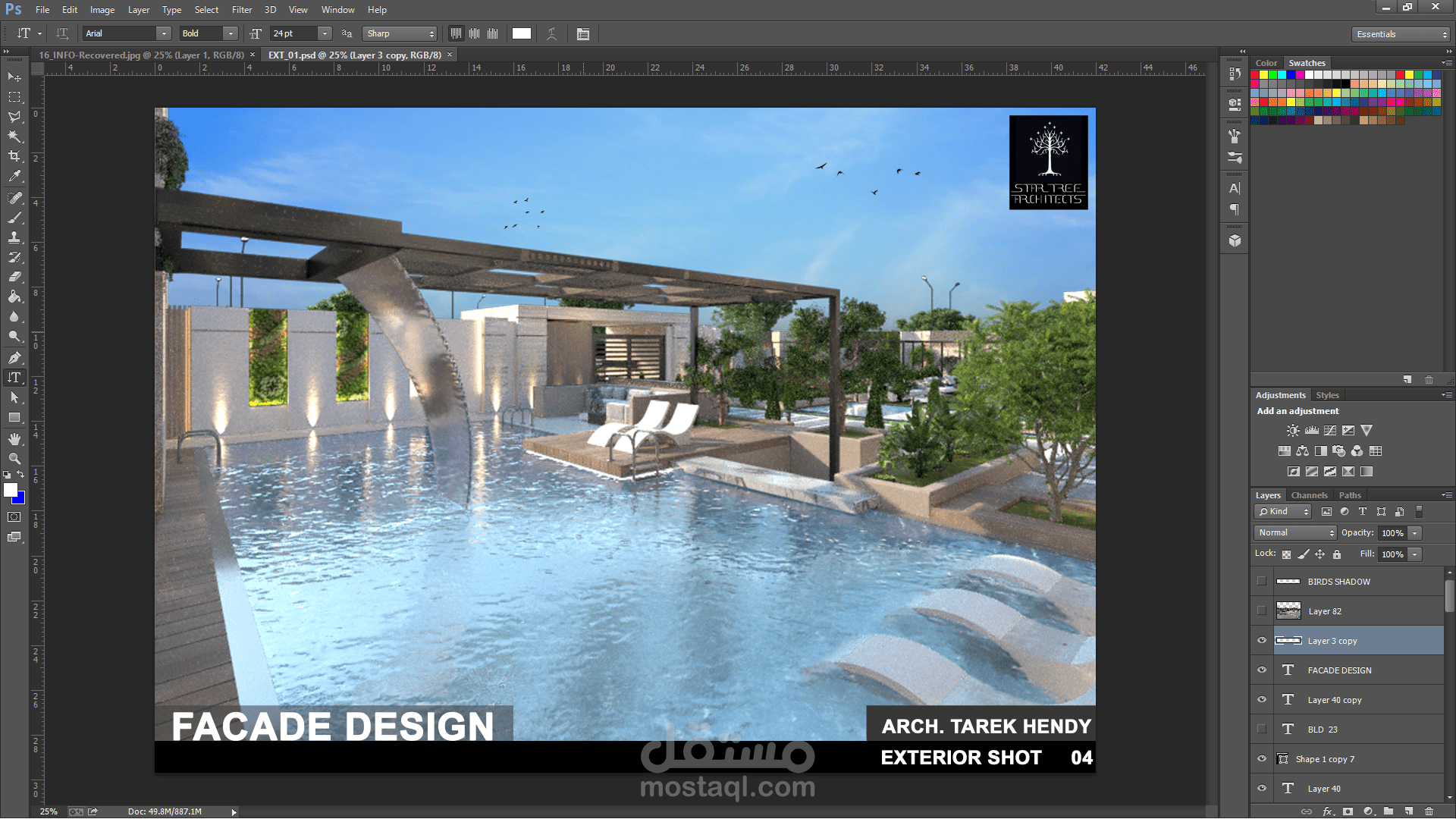Open the Character and Paragraph panel toggle
Screen dimensions: 1456x819
click(582, 34)
